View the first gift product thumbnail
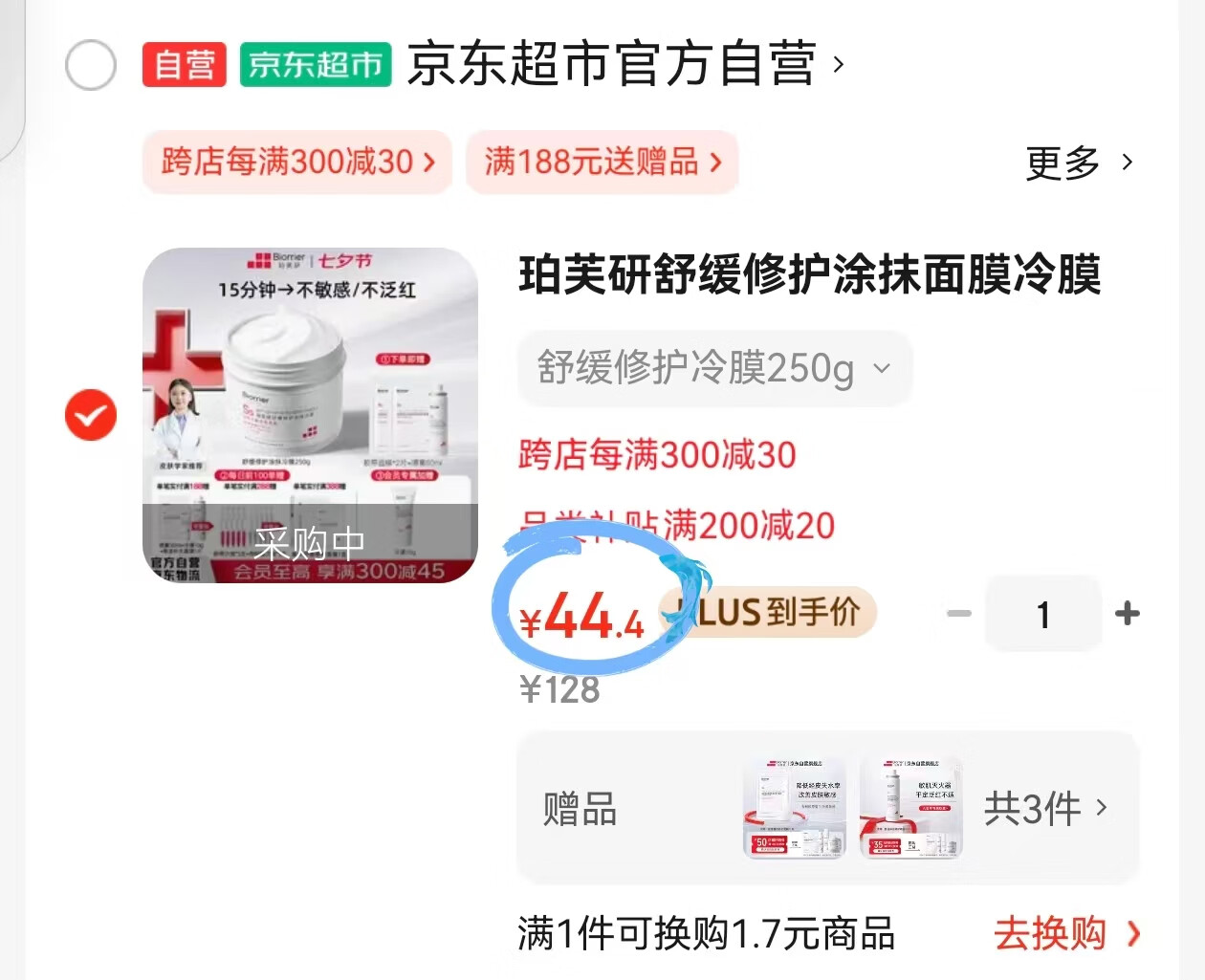Image resolution: width=1205 pixels, height=980 pixels. click(795, 808)
